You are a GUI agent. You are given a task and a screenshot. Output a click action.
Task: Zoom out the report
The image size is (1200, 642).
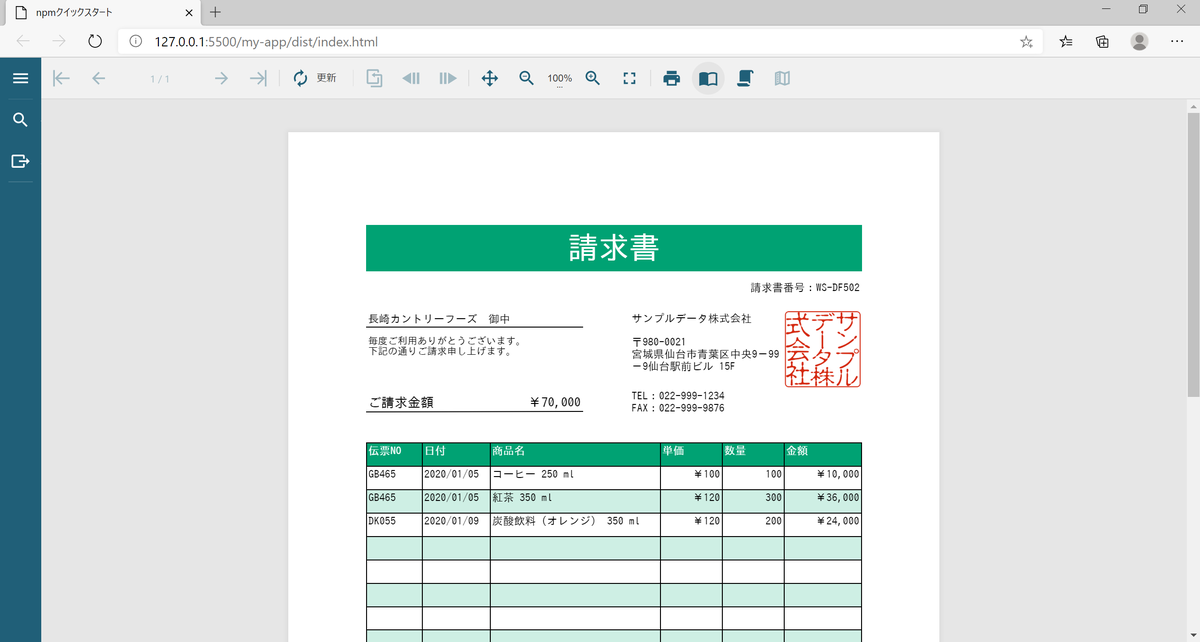pyautogui.click(x=526, y=78)
